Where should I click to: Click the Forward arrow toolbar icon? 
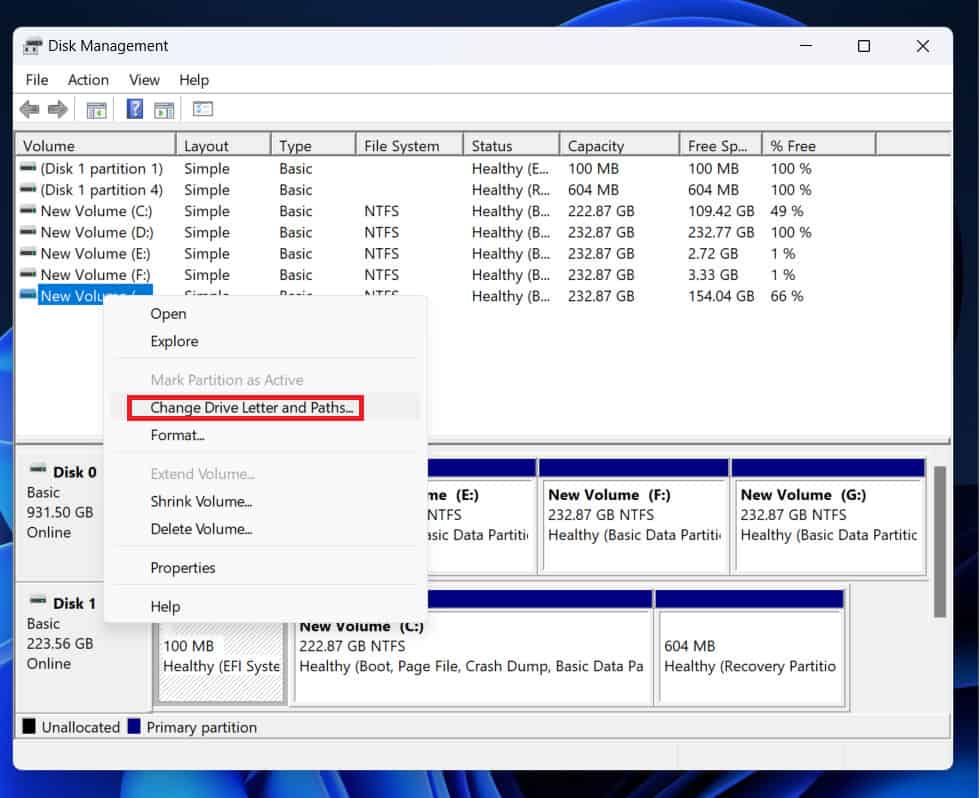58,109
